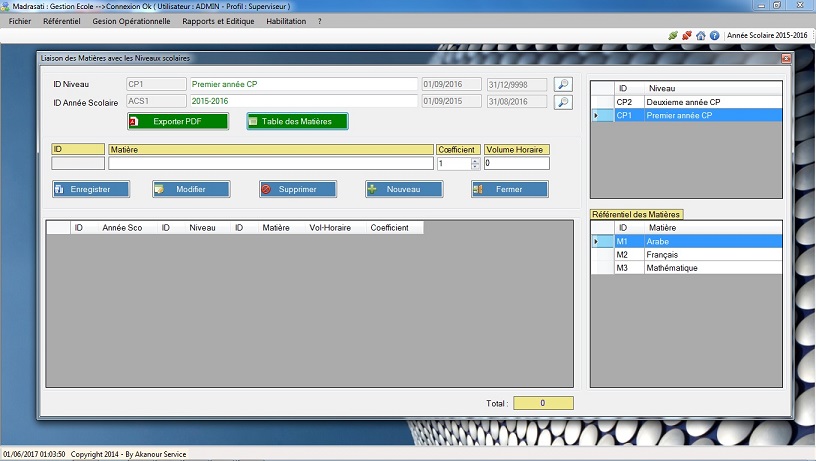Increase Coefficient with spinner up arrow

coord(475,161)
